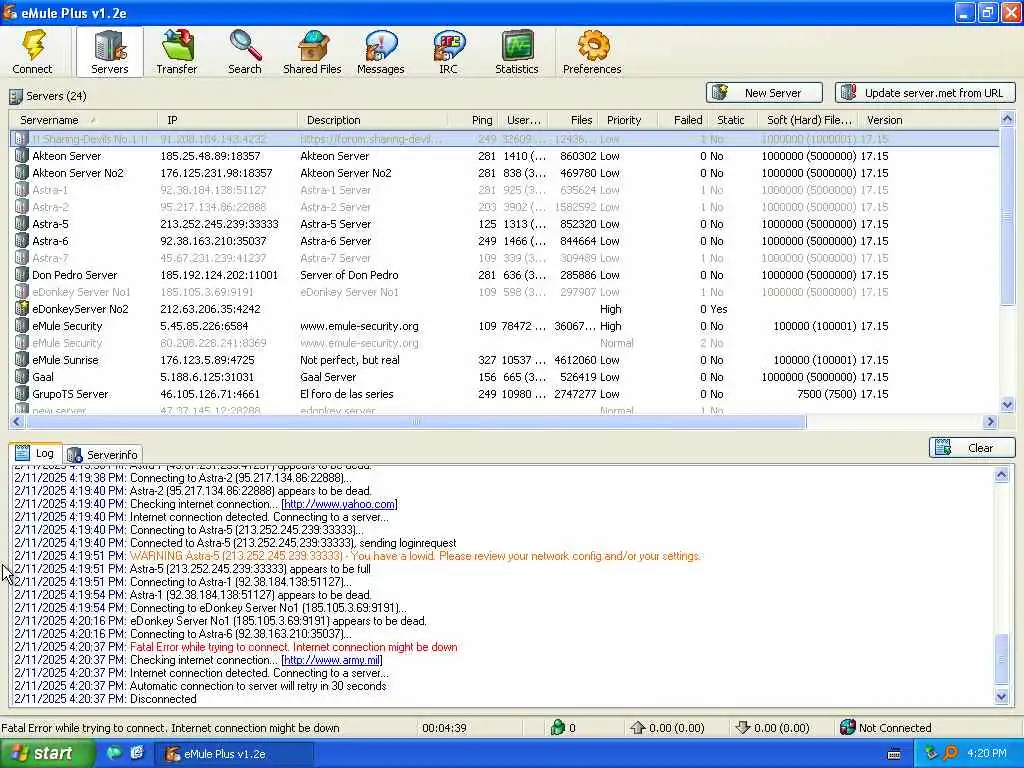Viewport: 1024px width, 768px height.
Task: Select the Astra-1 server row
Action: point(504,190)
